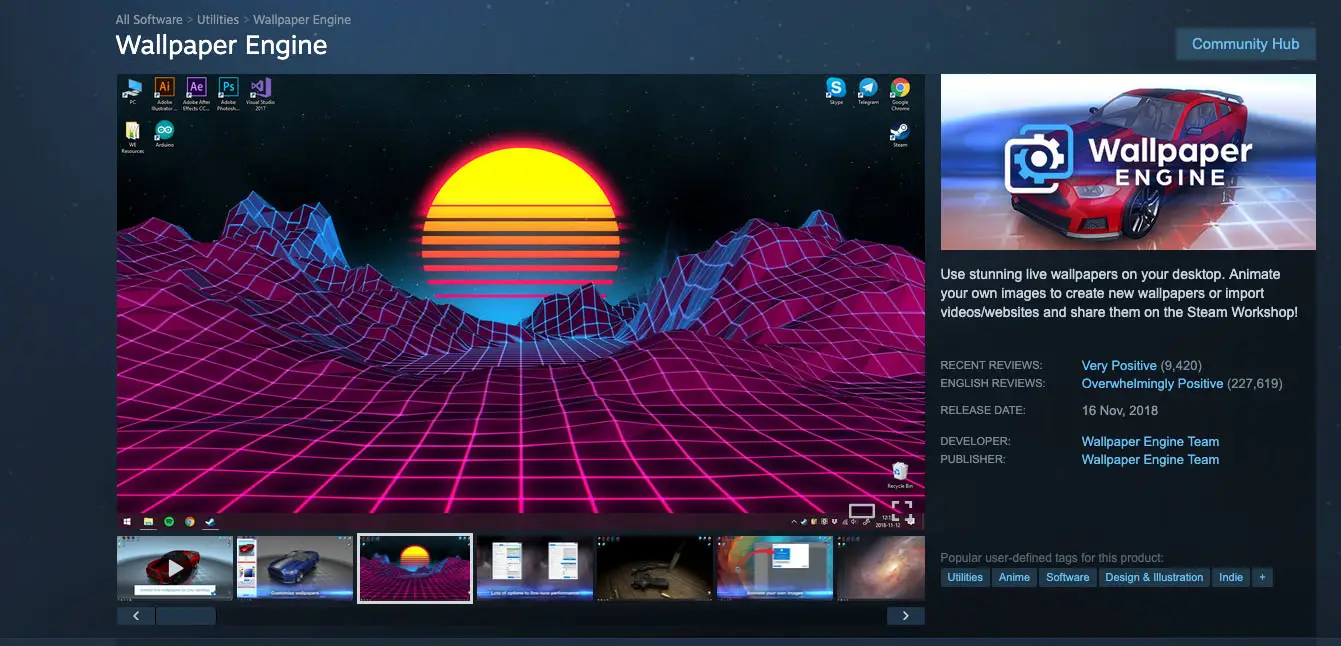Screen dimensions: 1341x646
Task: Select the performance options dialog thumbnail
Action: coord(535,568)
